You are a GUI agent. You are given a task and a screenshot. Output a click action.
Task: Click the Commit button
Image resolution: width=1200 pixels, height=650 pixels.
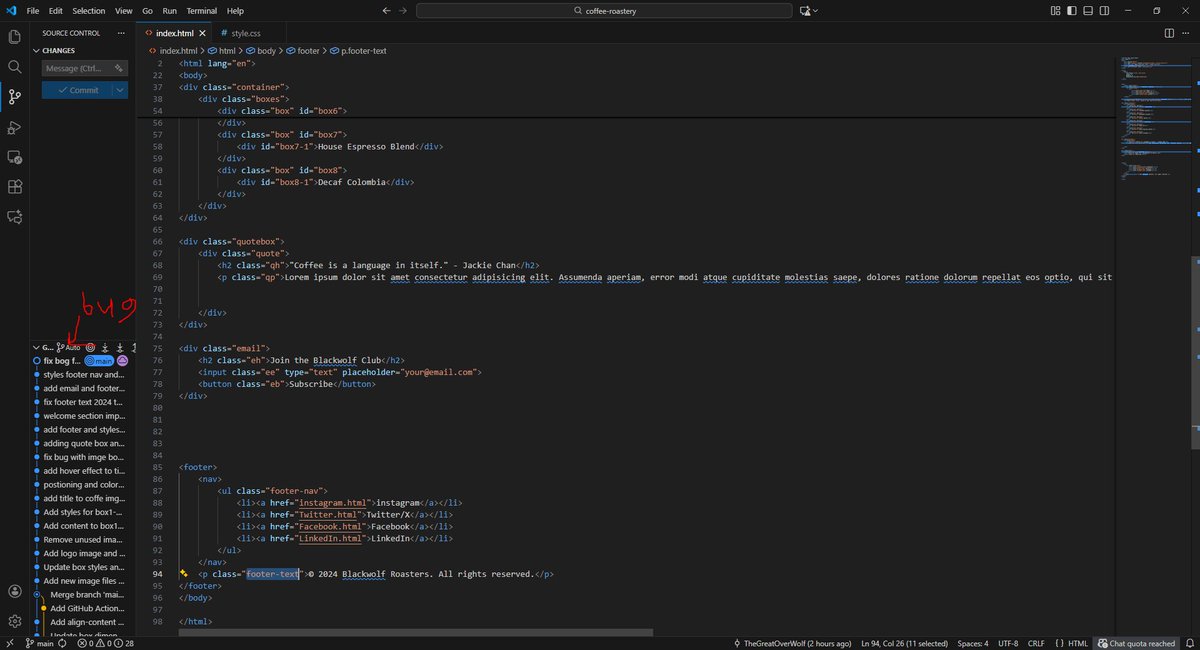76,89
